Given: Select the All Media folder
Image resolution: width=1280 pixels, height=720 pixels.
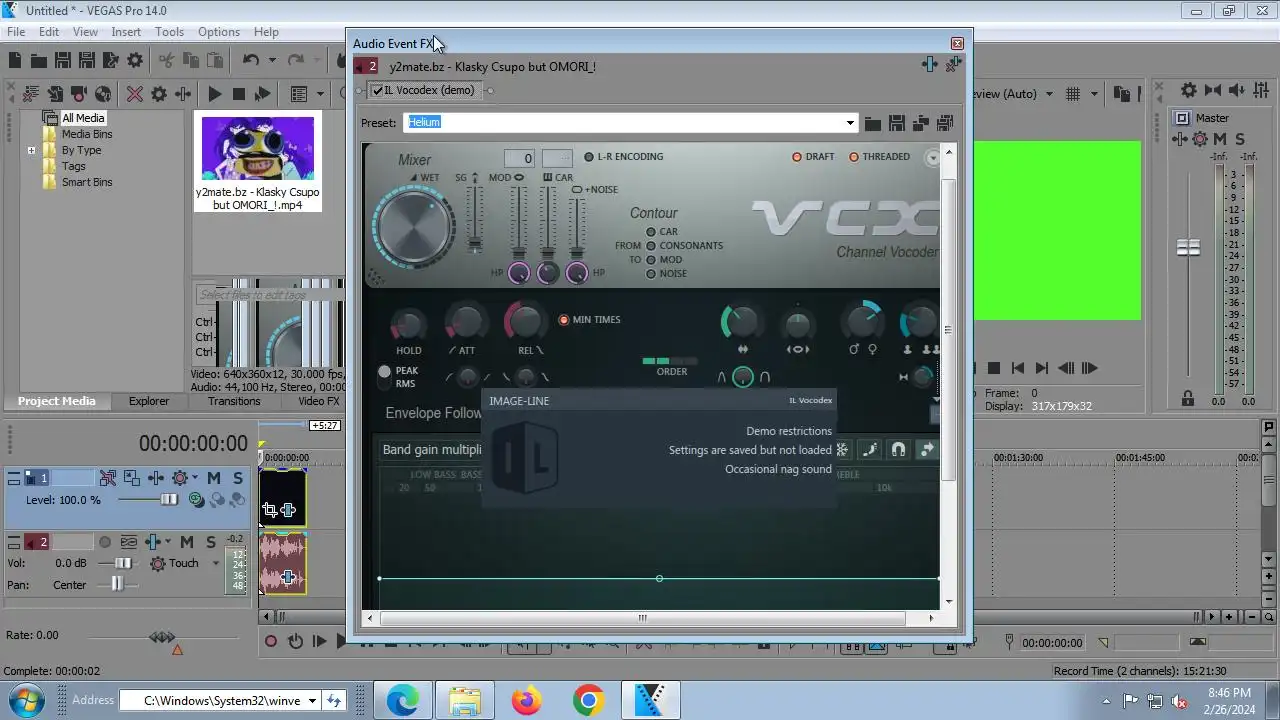Looking at the screenshot, I should pyautogui.click(x=83, y=118).
